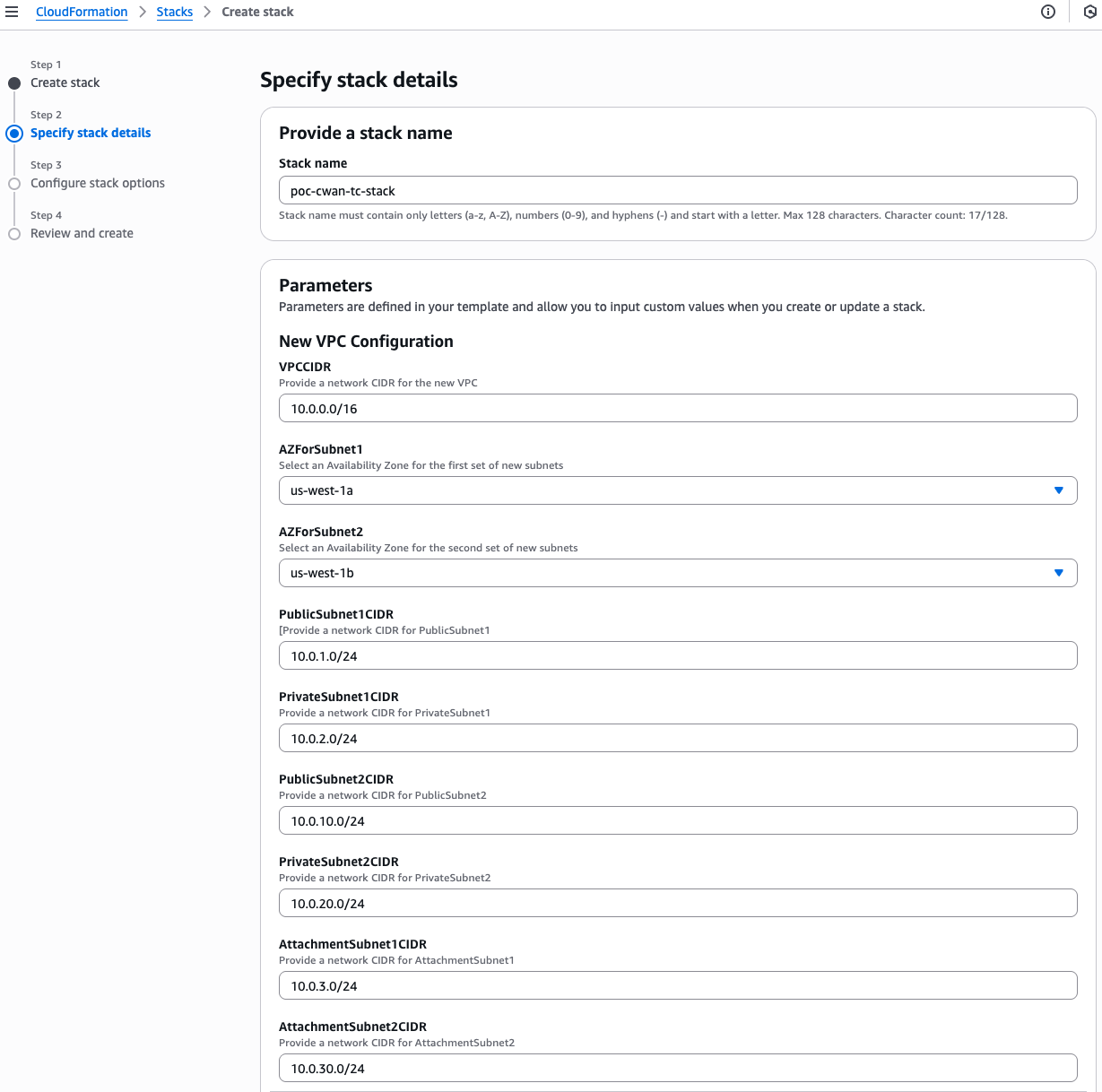Click the Stack name input field
This screenshot has width=1102, height=1092.
point(677,191)
